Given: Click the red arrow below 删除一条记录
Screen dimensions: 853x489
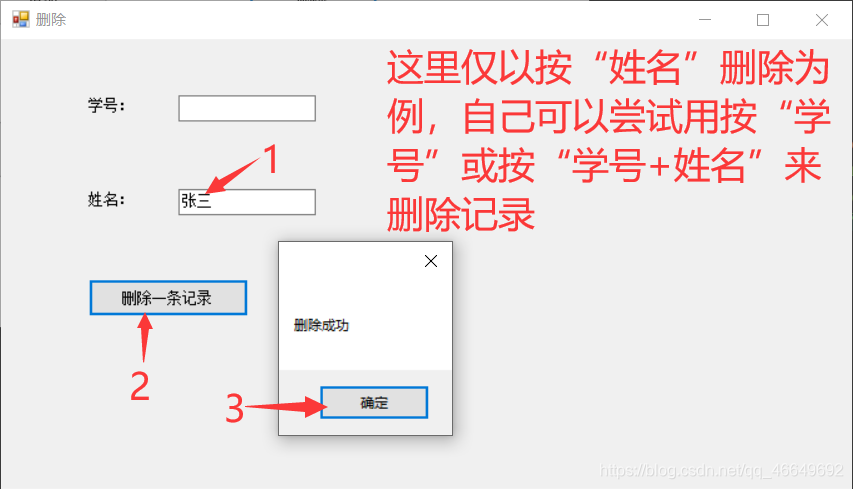Looking at the screenshot, I should click(145, 338).
